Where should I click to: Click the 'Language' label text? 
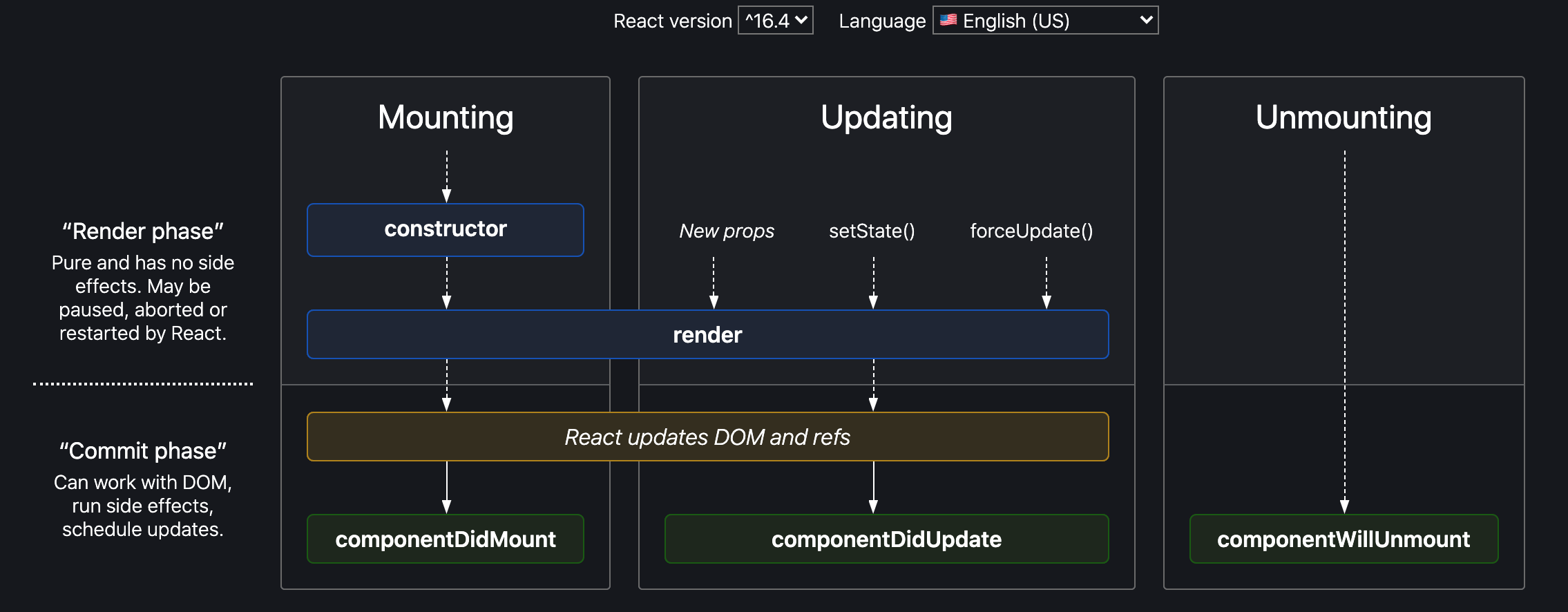[x=882, y=21]
